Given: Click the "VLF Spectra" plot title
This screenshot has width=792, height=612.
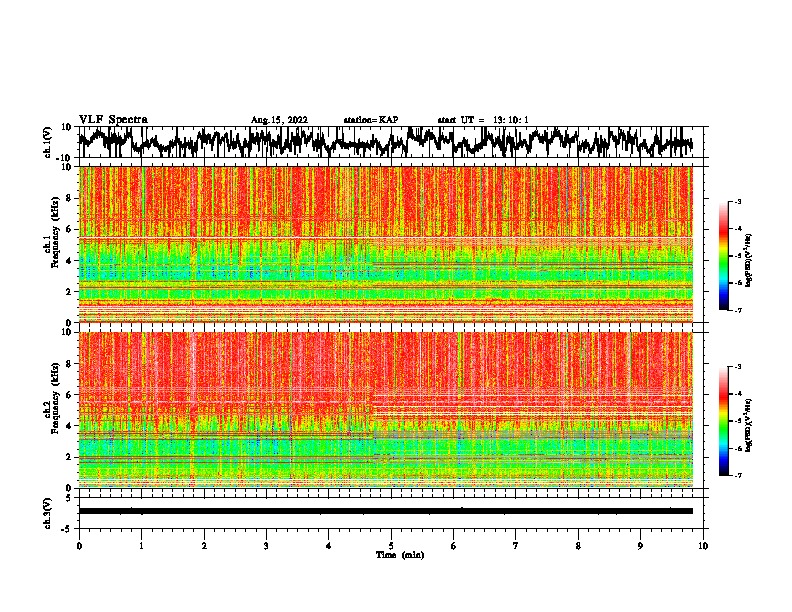Looking at the screenshot, I should (113, 120).
